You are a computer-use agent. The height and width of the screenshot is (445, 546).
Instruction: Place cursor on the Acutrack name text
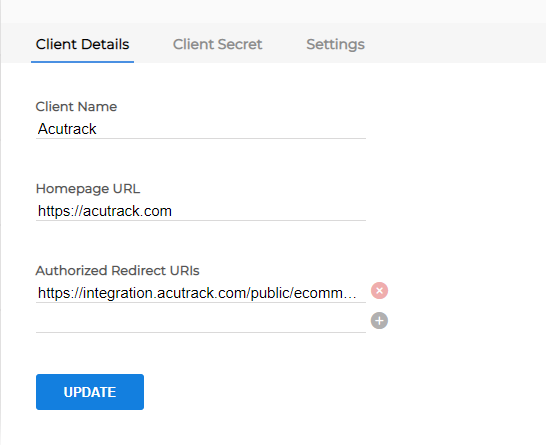pos(67,129)
